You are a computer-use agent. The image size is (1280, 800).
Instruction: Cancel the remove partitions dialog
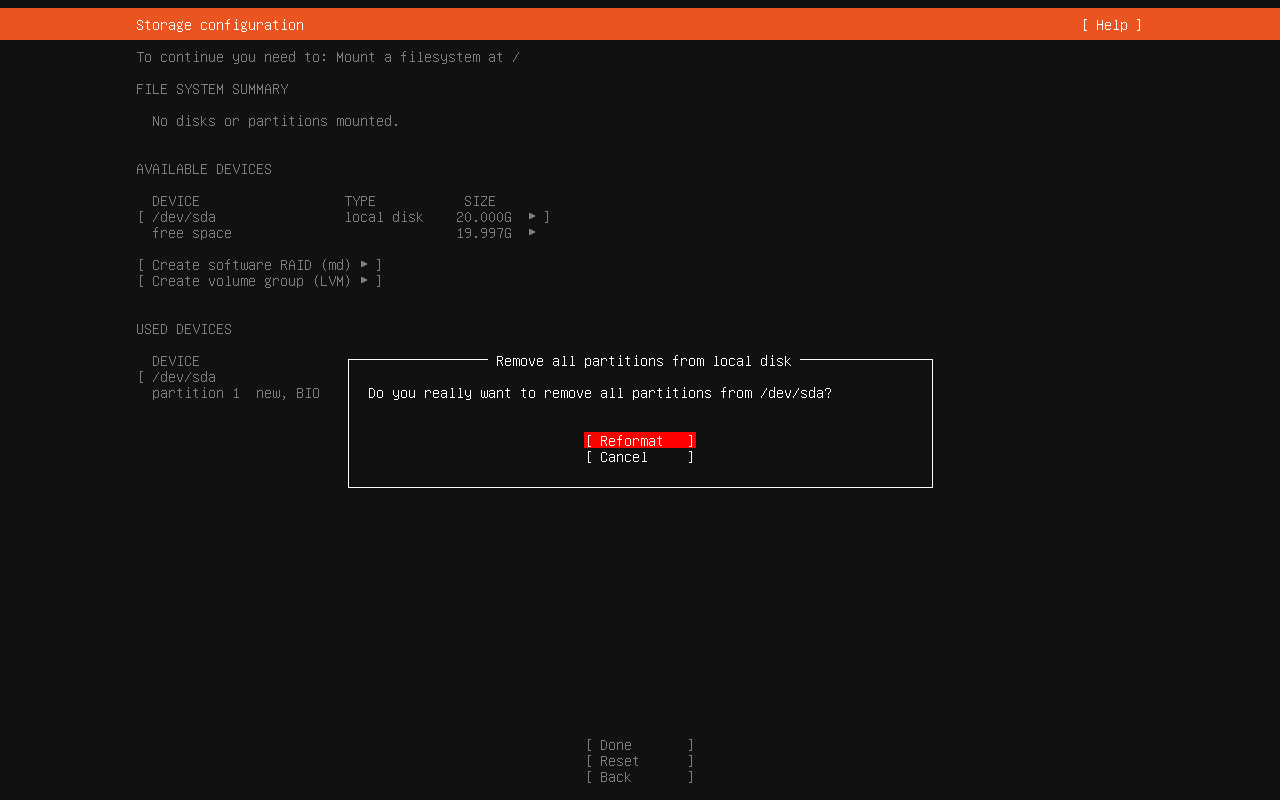639,457
